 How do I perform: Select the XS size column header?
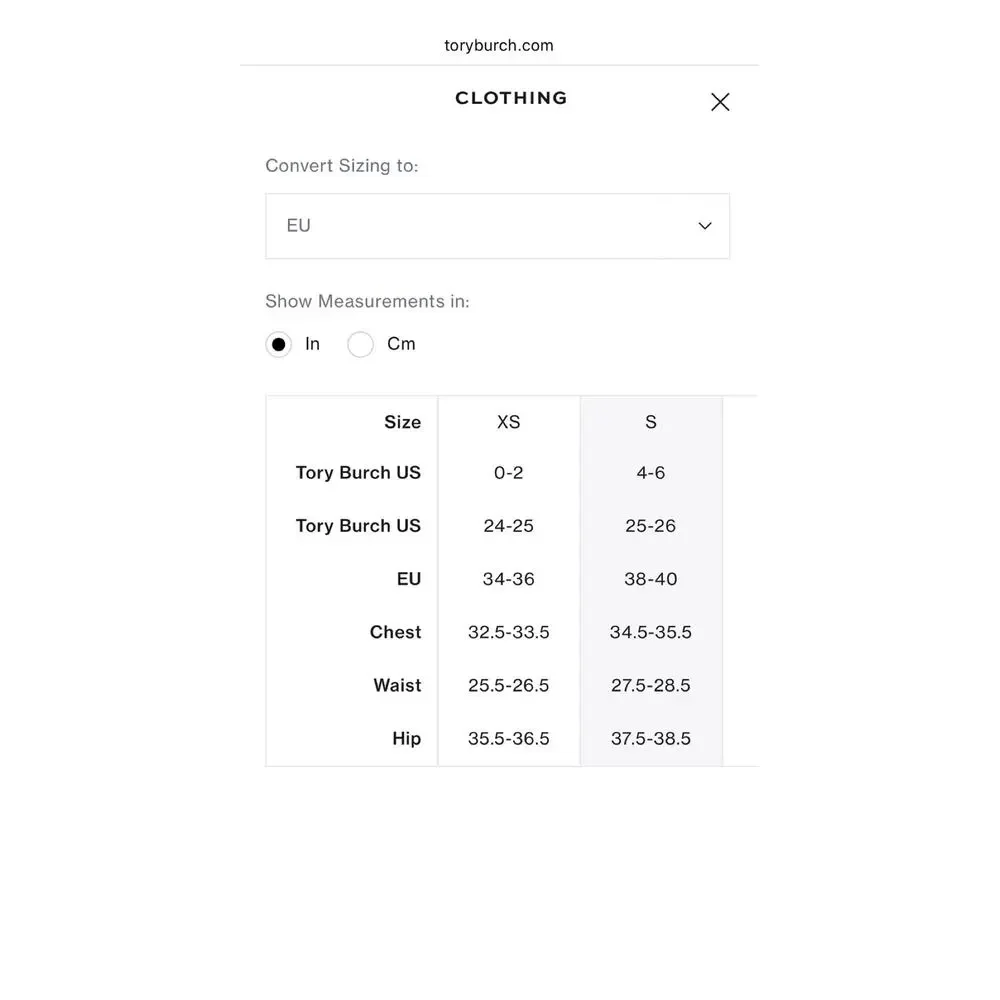point(508,422)
